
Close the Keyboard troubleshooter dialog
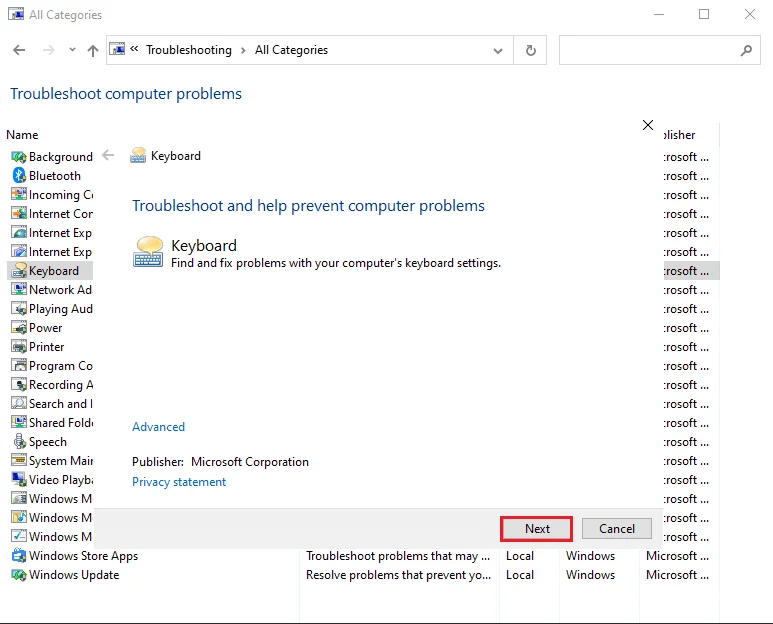pos(648,125)
